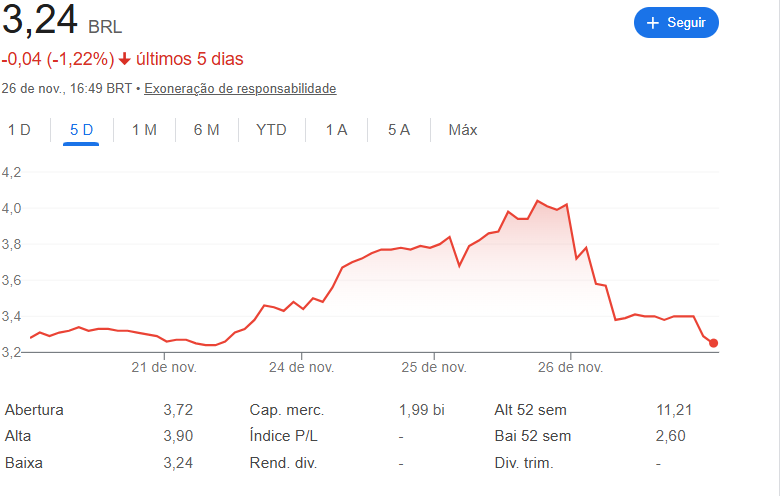Image resolution: width=784 pixels, height=496 pixels.
Task: Click the Alt 52 sem value 11,21
Action: pos(673,410)
